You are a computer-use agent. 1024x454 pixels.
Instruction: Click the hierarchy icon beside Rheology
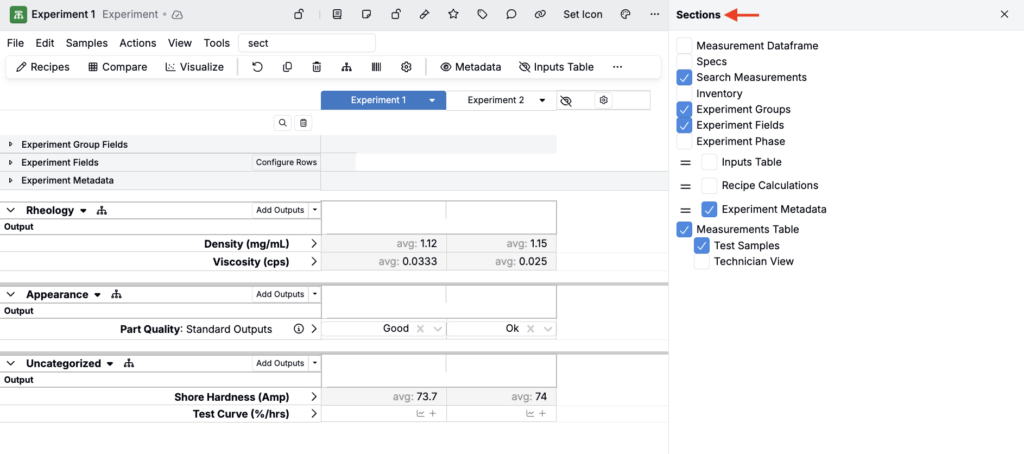click(x=102, y=211)
